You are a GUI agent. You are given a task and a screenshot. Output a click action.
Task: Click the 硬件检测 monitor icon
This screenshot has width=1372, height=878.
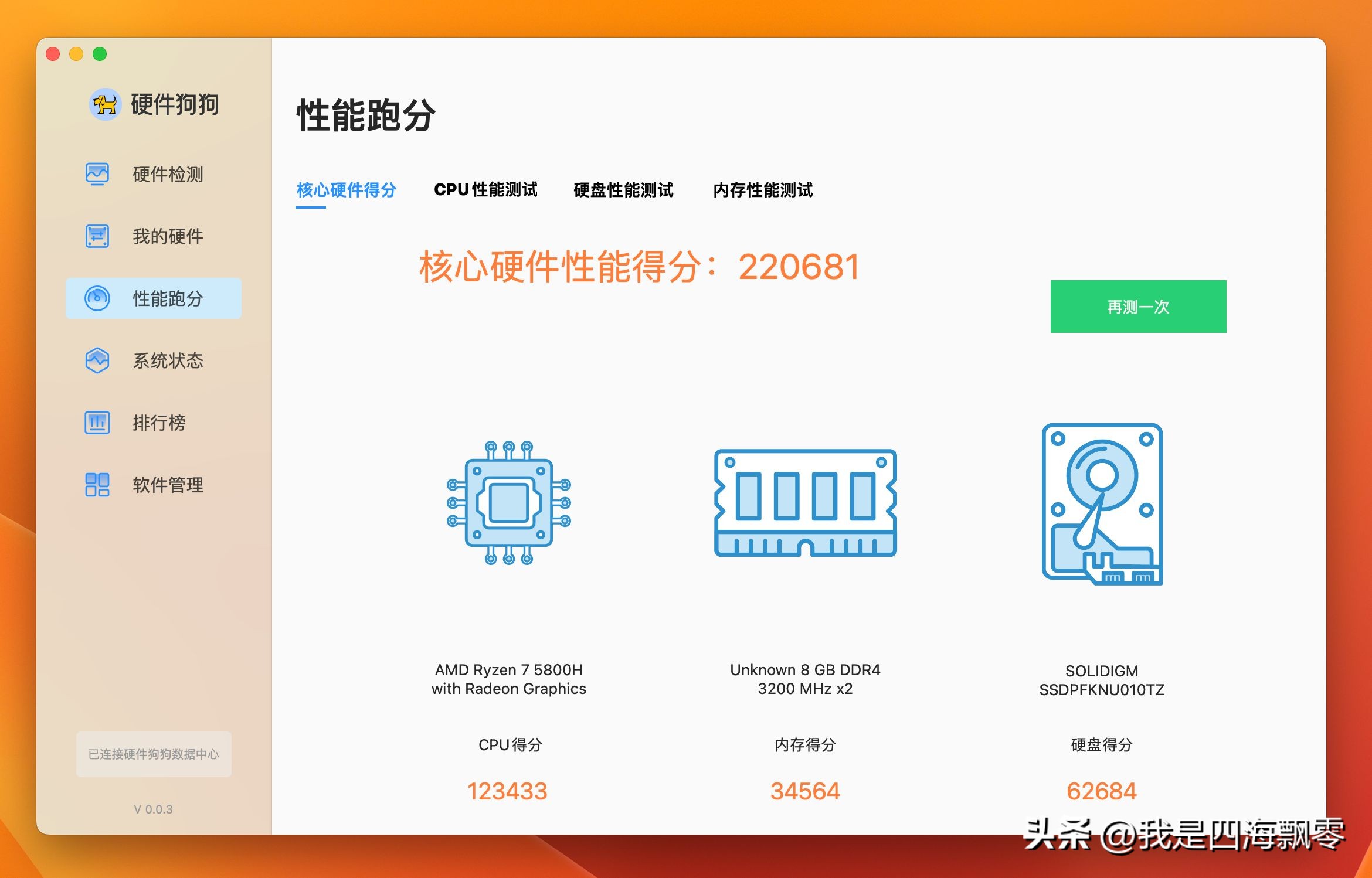(97, 174)
